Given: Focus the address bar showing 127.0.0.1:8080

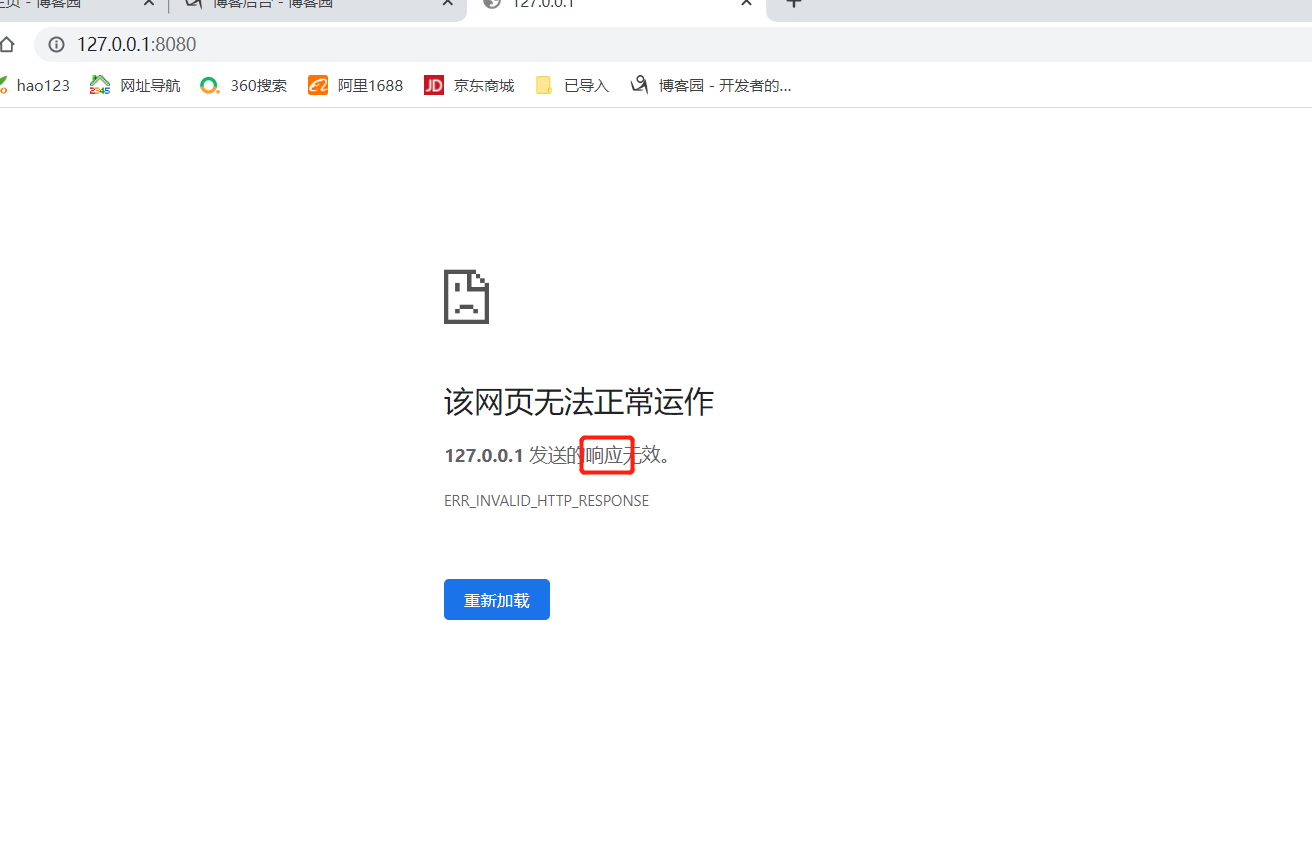Looking at the screenshot, I should tap(673, 44).
